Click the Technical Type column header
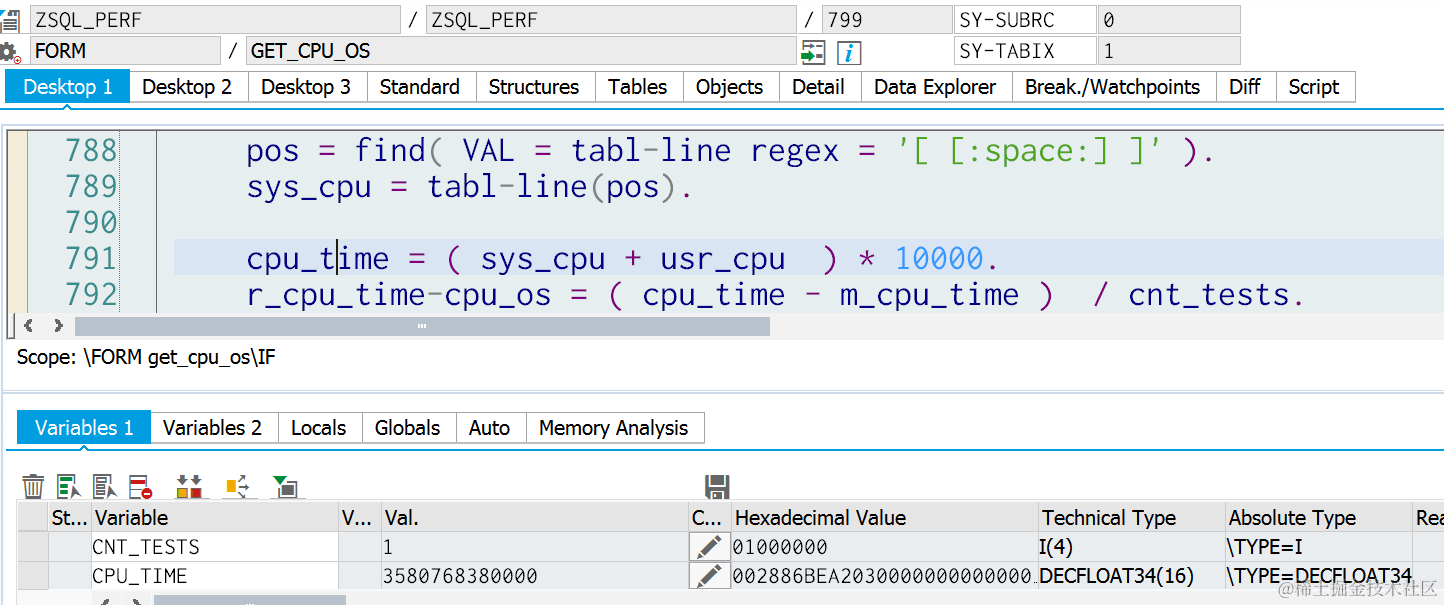 [x=1132, y=518]
